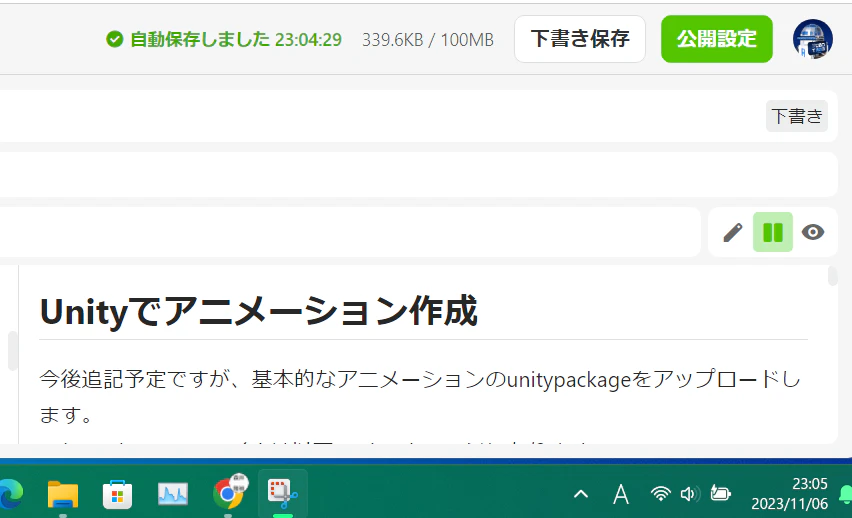Click the preview pane scrollbar thumb
The image size is (852, 518).
pos(832,275)
